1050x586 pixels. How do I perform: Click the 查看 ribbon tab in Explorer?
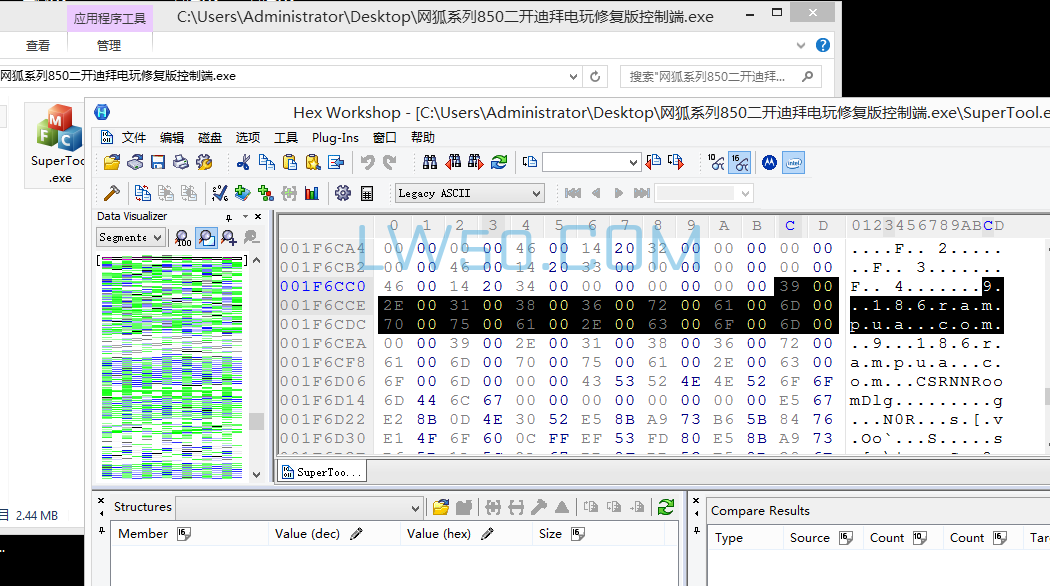click(38, 45)
